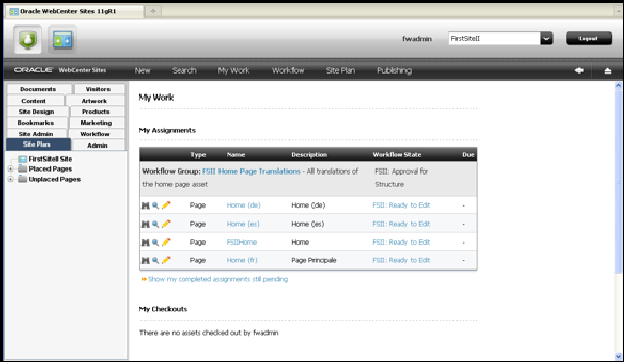This screenshot has width=624, height=362.
Task: Open the FSIIHome page link
Action: tap(242, 242)
